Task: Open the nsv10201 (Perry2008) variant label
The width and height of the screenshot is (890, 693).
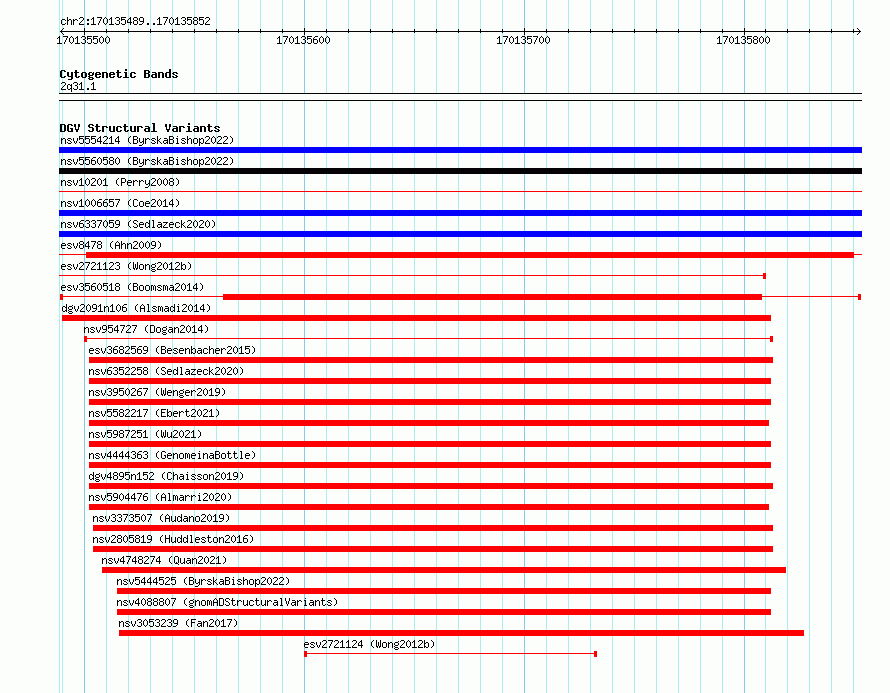Action: click(x=120, y=182)
